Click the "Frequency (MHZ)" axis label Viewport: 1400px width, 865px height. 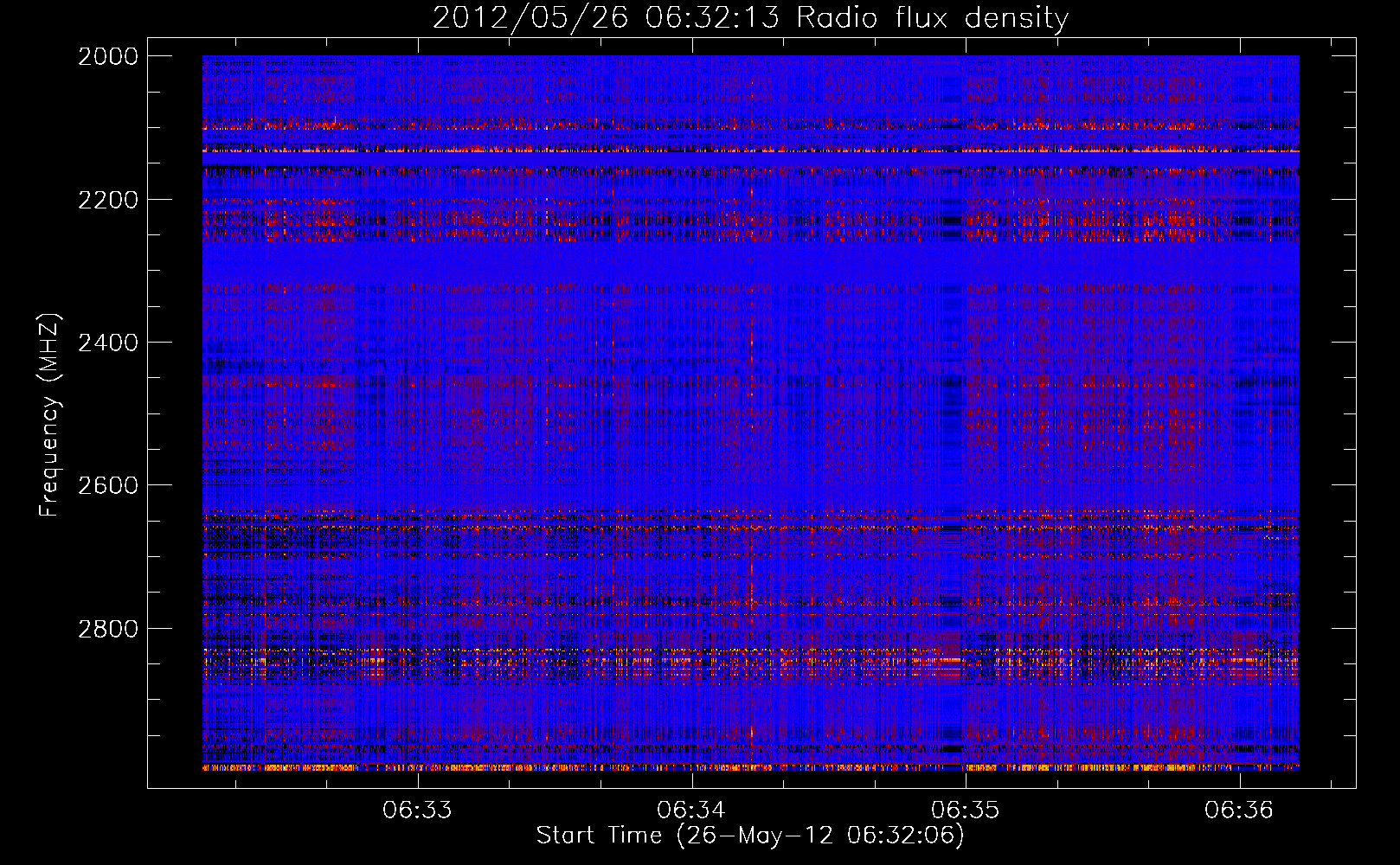click(x=49, y=415)
